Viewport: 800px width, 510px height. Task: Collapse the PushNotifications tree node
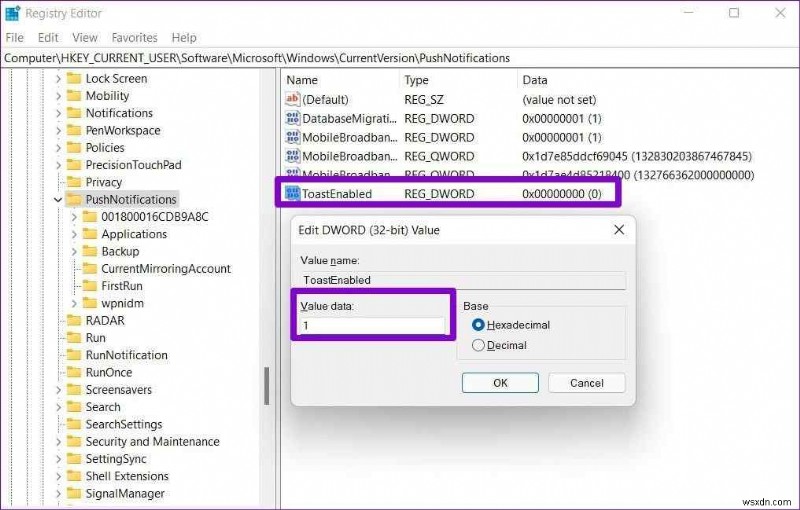pyautogui.click(x=58, y=200)
